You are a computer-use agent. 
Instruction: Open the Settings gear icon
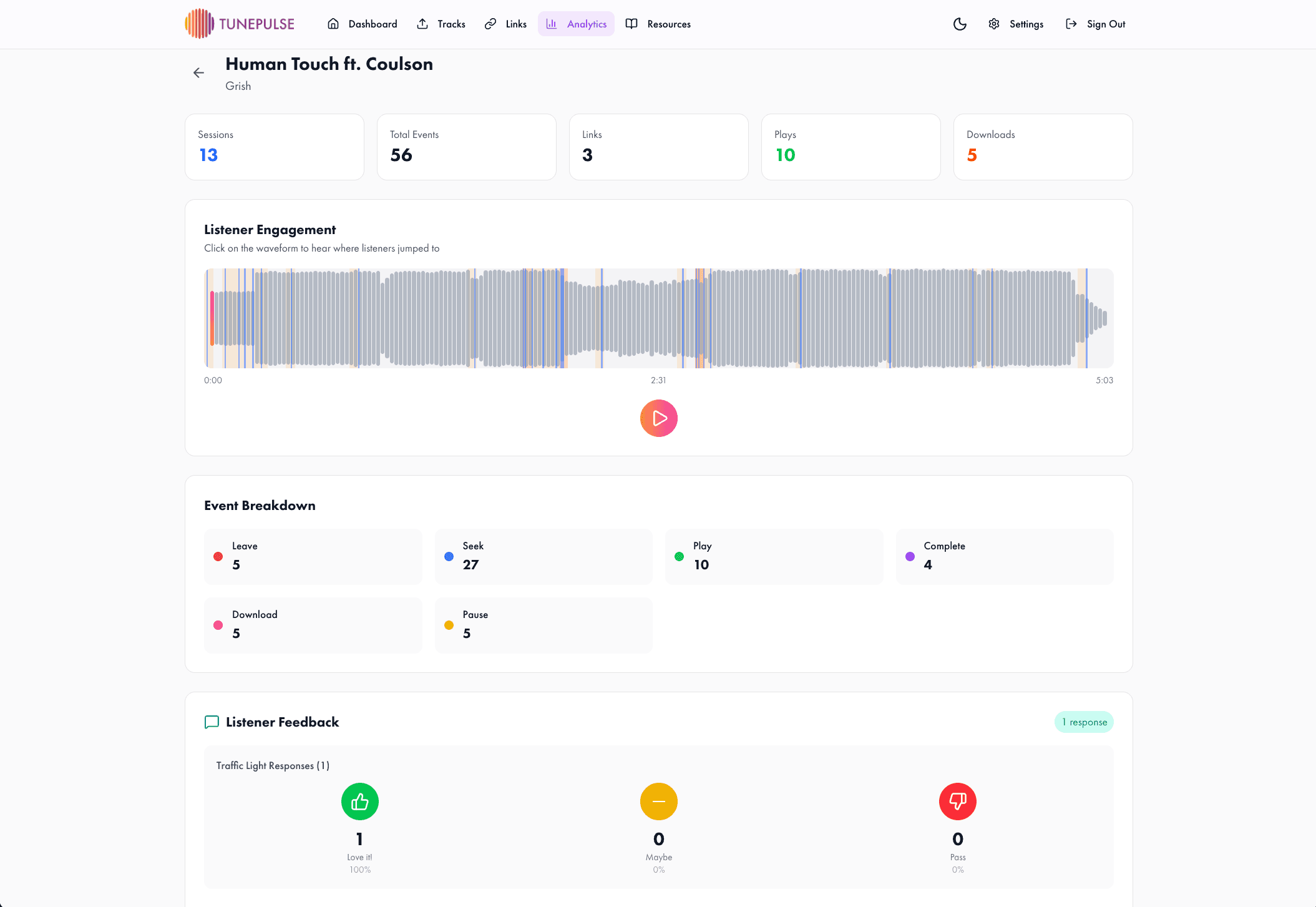pyautogui.click(x=993, y=24)
